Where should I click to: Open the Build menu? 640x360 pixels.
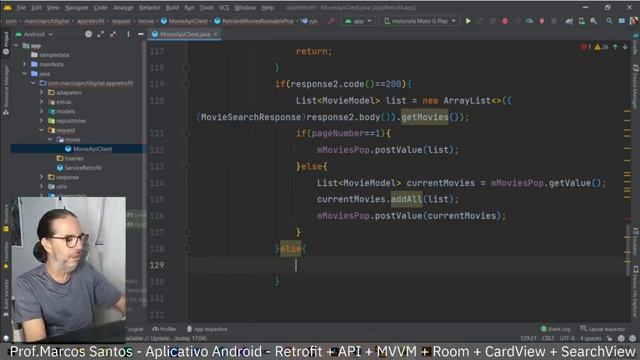[172, 7]
